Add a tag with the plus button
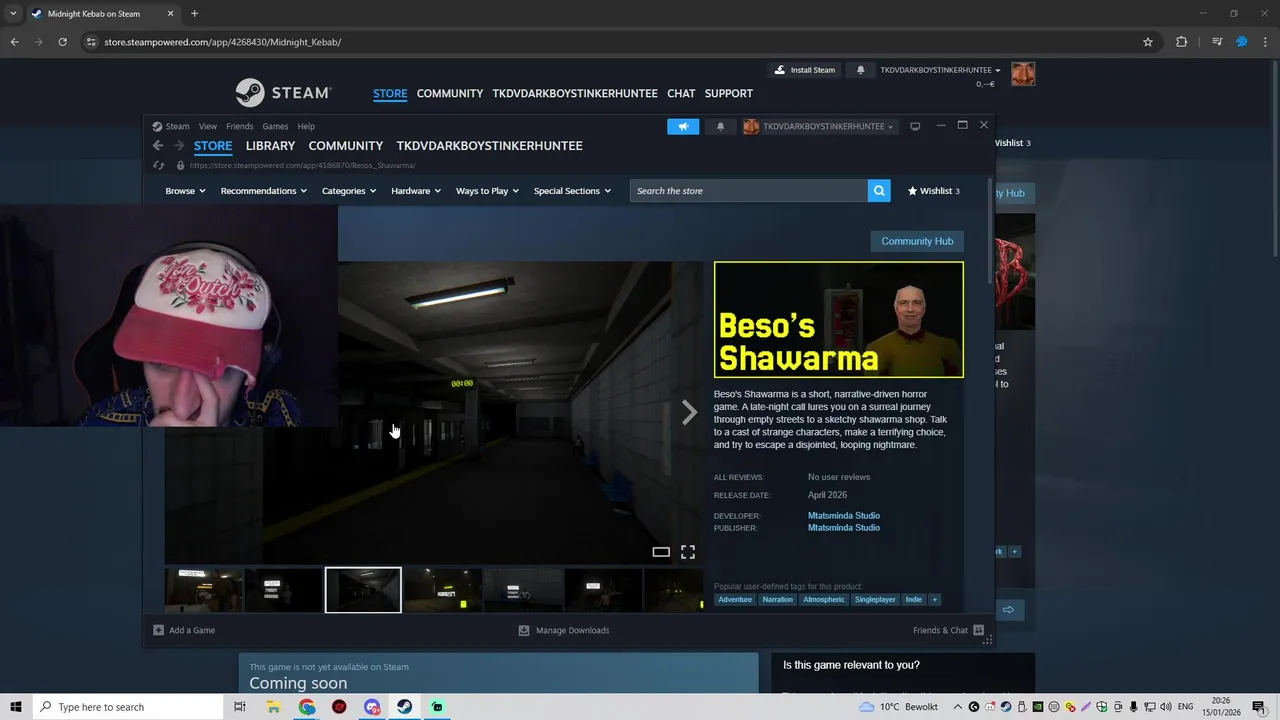Viewport: 1280px width, 720px height. 935,600
